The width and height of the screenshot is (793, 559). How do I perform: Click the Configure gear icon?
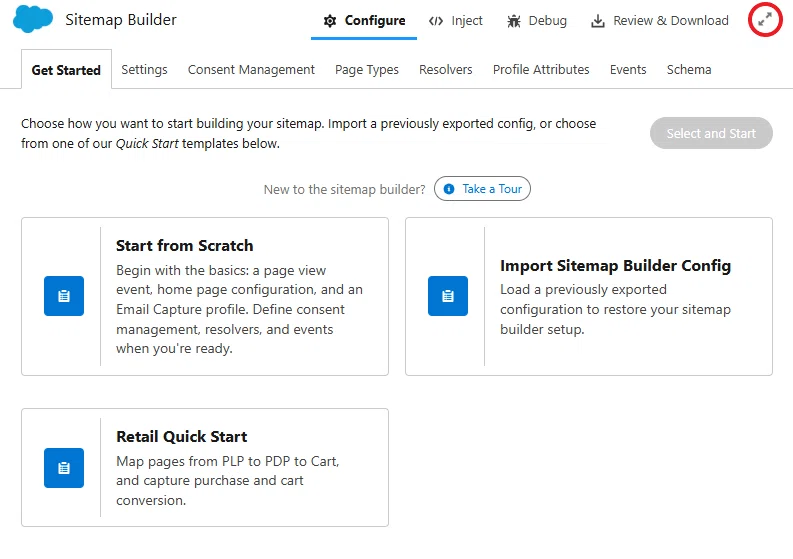pos(330,21)
